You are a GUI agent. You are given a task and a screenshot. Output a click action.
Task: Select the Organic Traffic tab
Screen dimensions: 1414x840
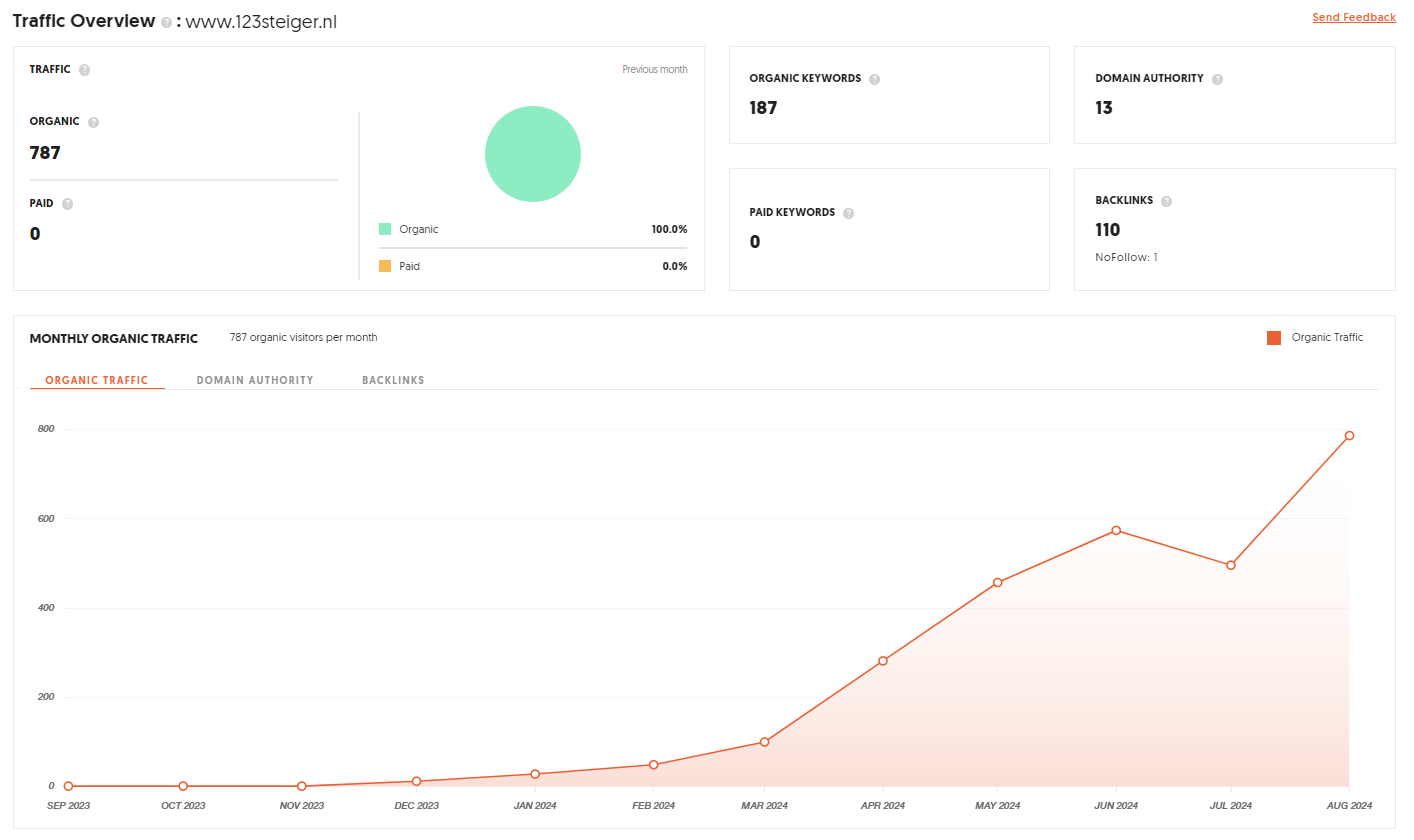pyautogui.click(x=97, y=380)
